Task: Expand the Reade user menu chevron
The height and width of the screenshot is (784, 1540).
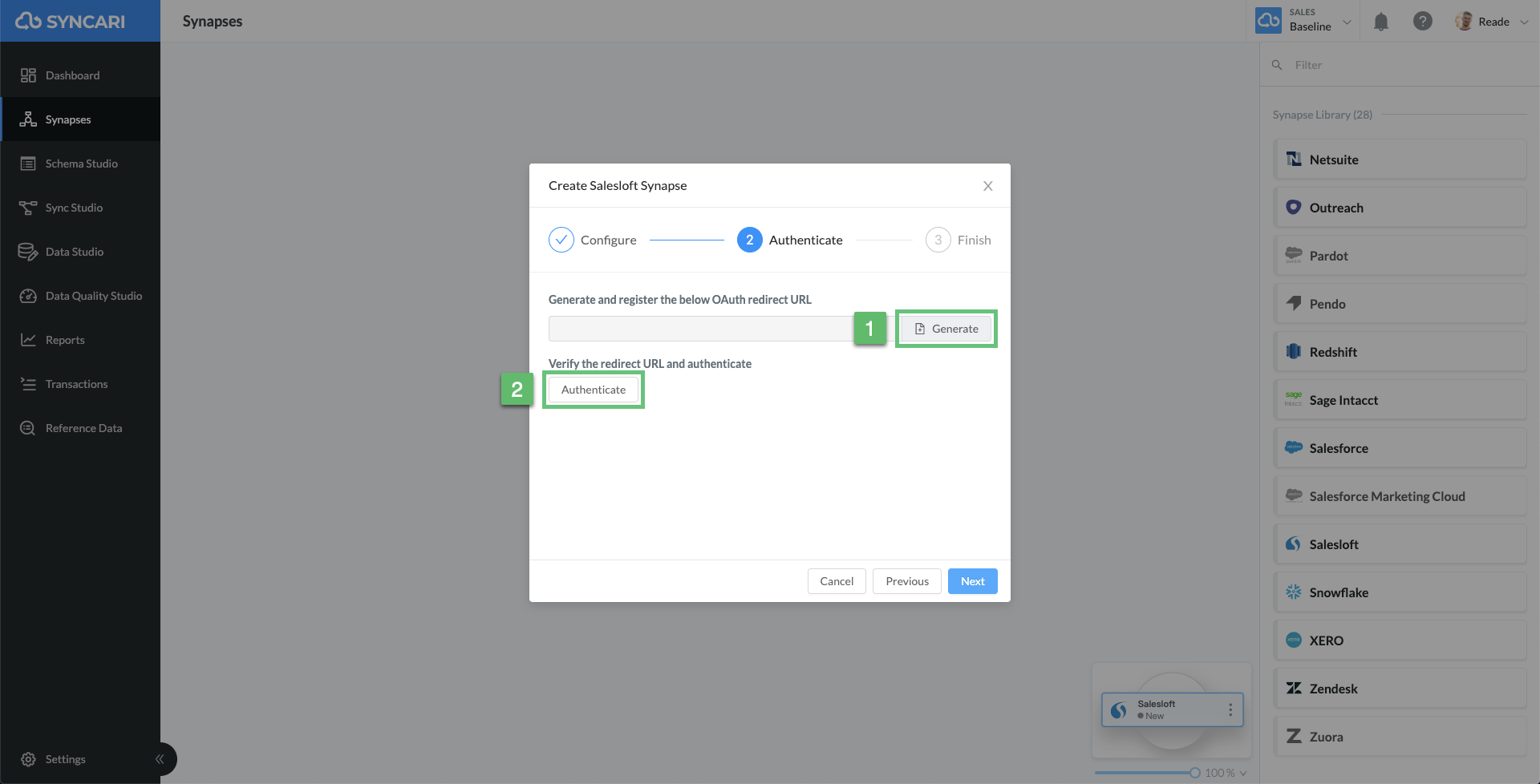Action: point(1525,22)
